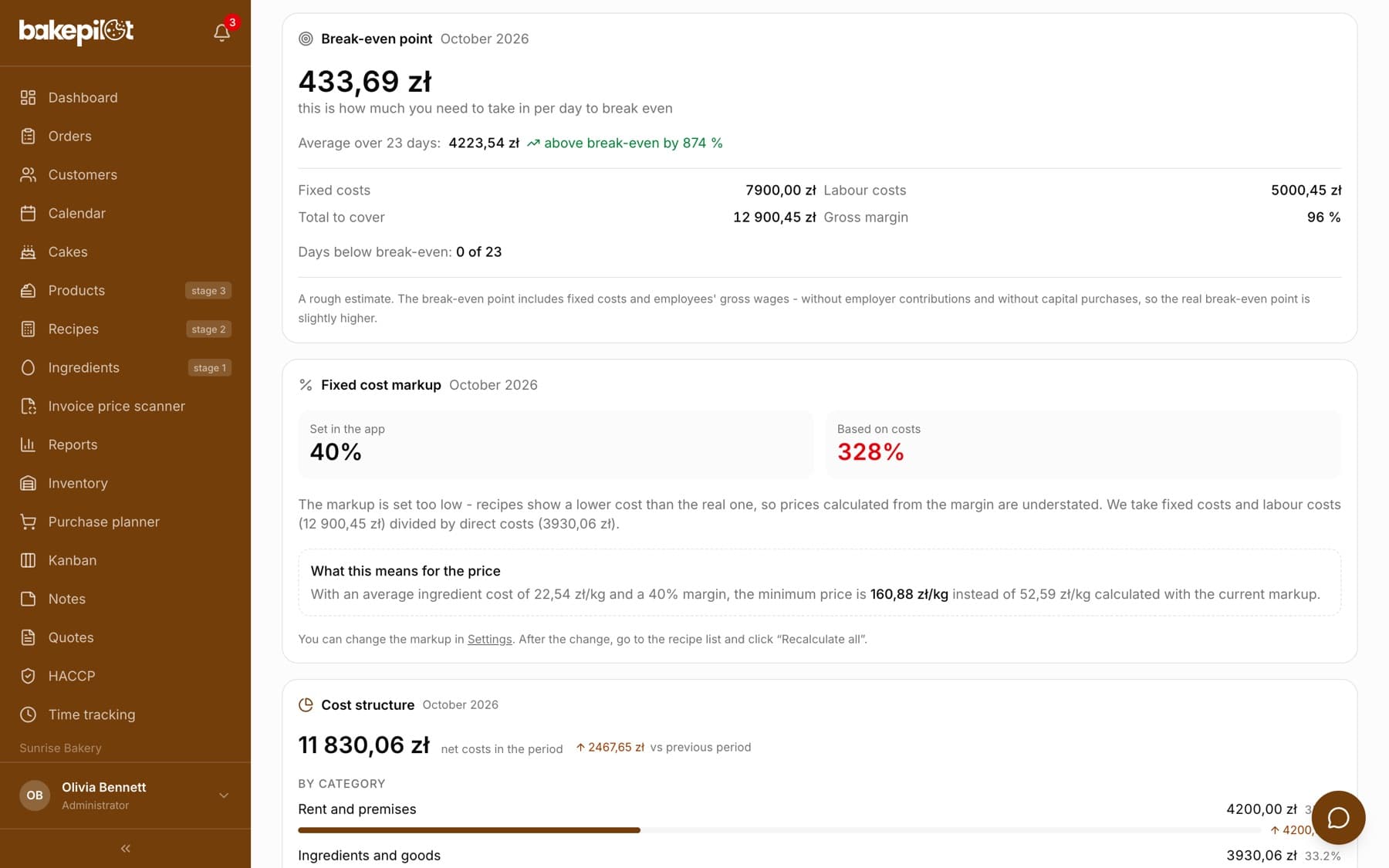Image resolution: width=1389 pixels, height=868 pixels.
Task: Click the 433,69 zł break-even amount
Action: [365, 81]
